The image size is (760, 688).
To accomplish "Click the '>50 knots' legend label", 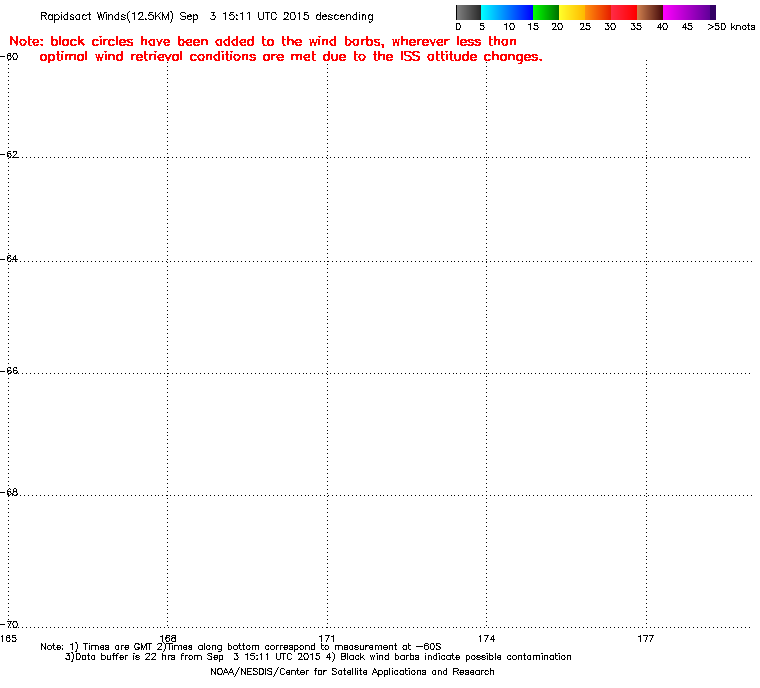I will pyautogui.click(x=731, y=27).
